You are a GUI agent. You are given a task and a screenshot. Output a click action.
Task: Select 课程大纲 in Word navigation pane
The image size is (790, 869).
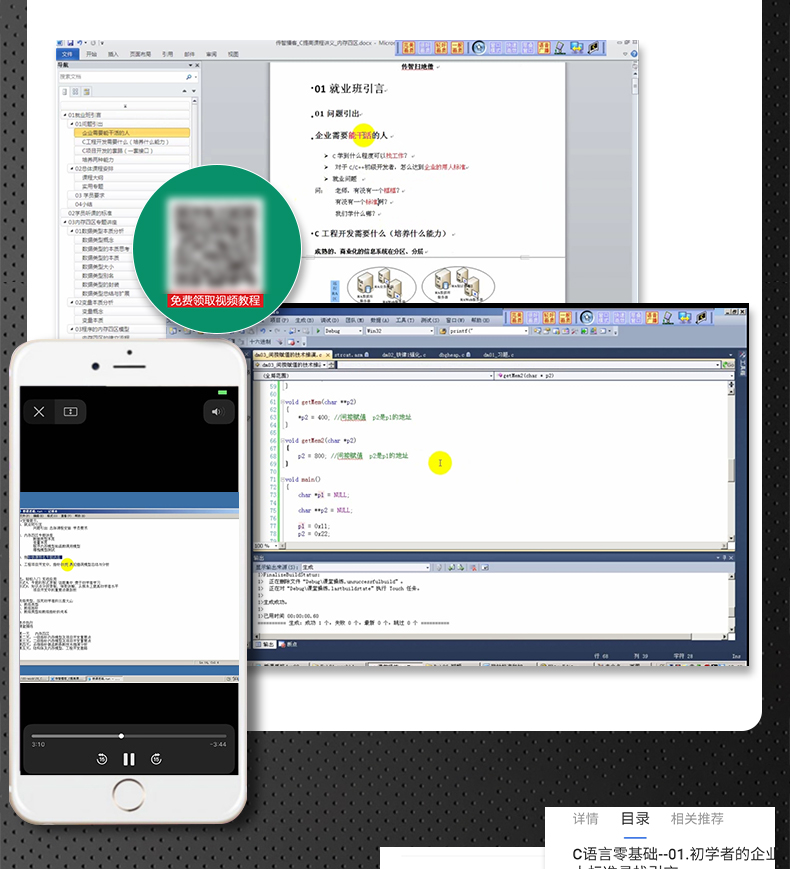93,177
